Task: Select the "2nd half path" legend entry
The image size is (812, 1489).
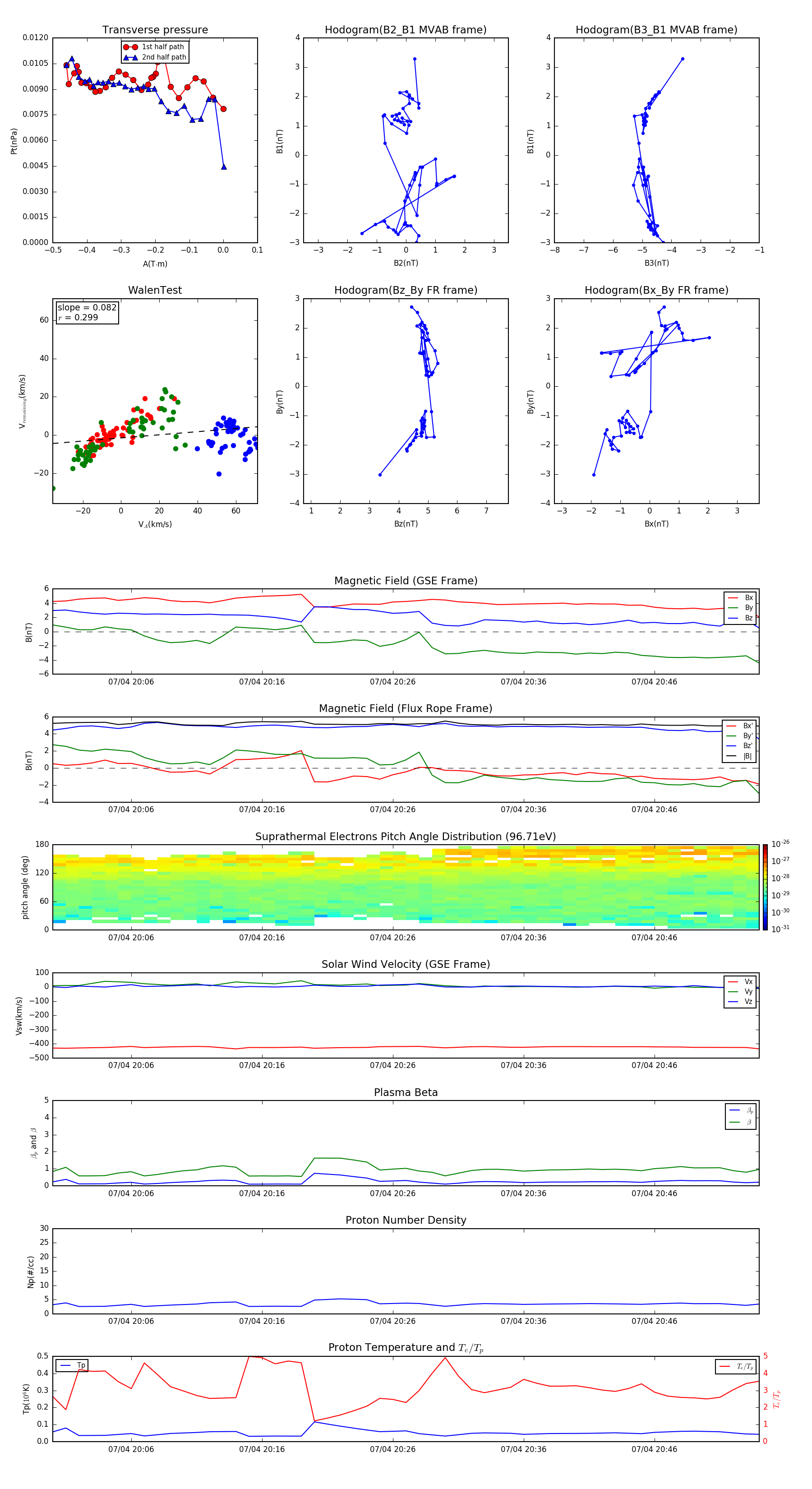Action: [155, 57]
